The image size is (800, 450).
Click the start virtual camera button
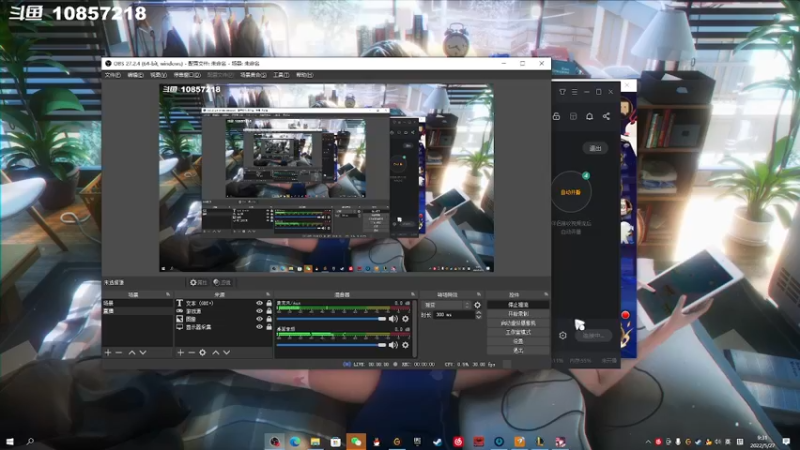[x=518, y=323]
